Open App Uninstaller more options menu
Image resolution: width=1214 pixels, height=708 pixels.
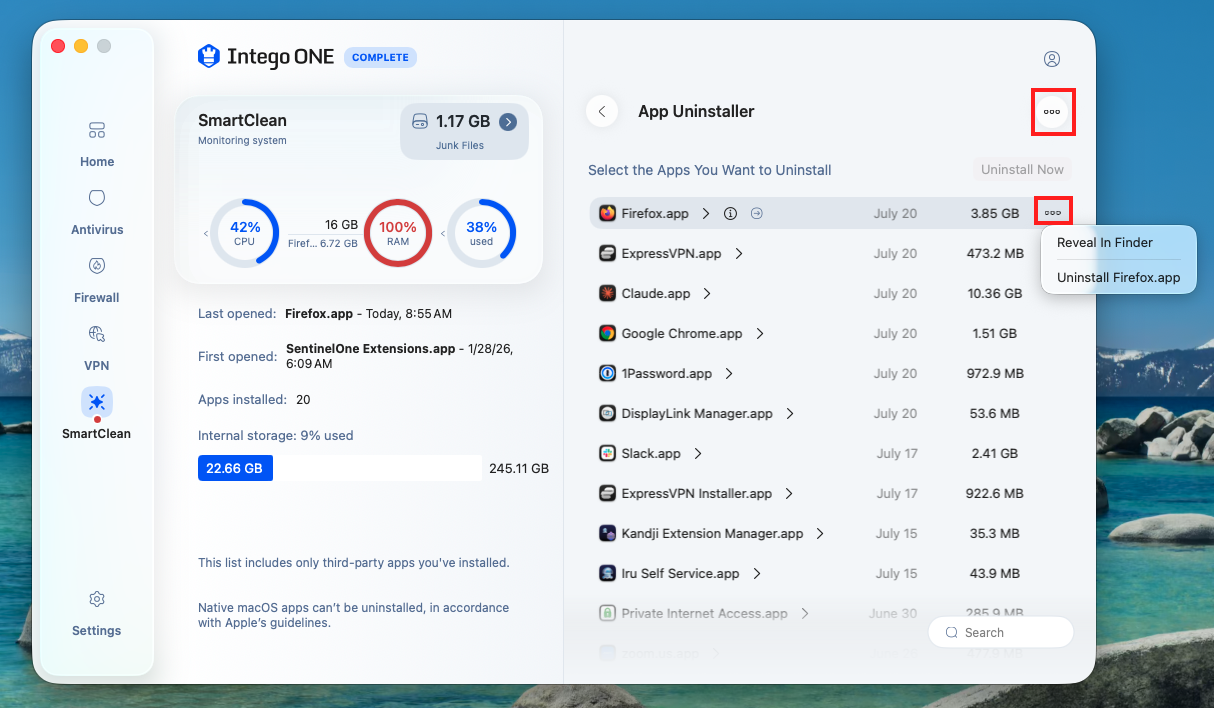click(1052, 112)
